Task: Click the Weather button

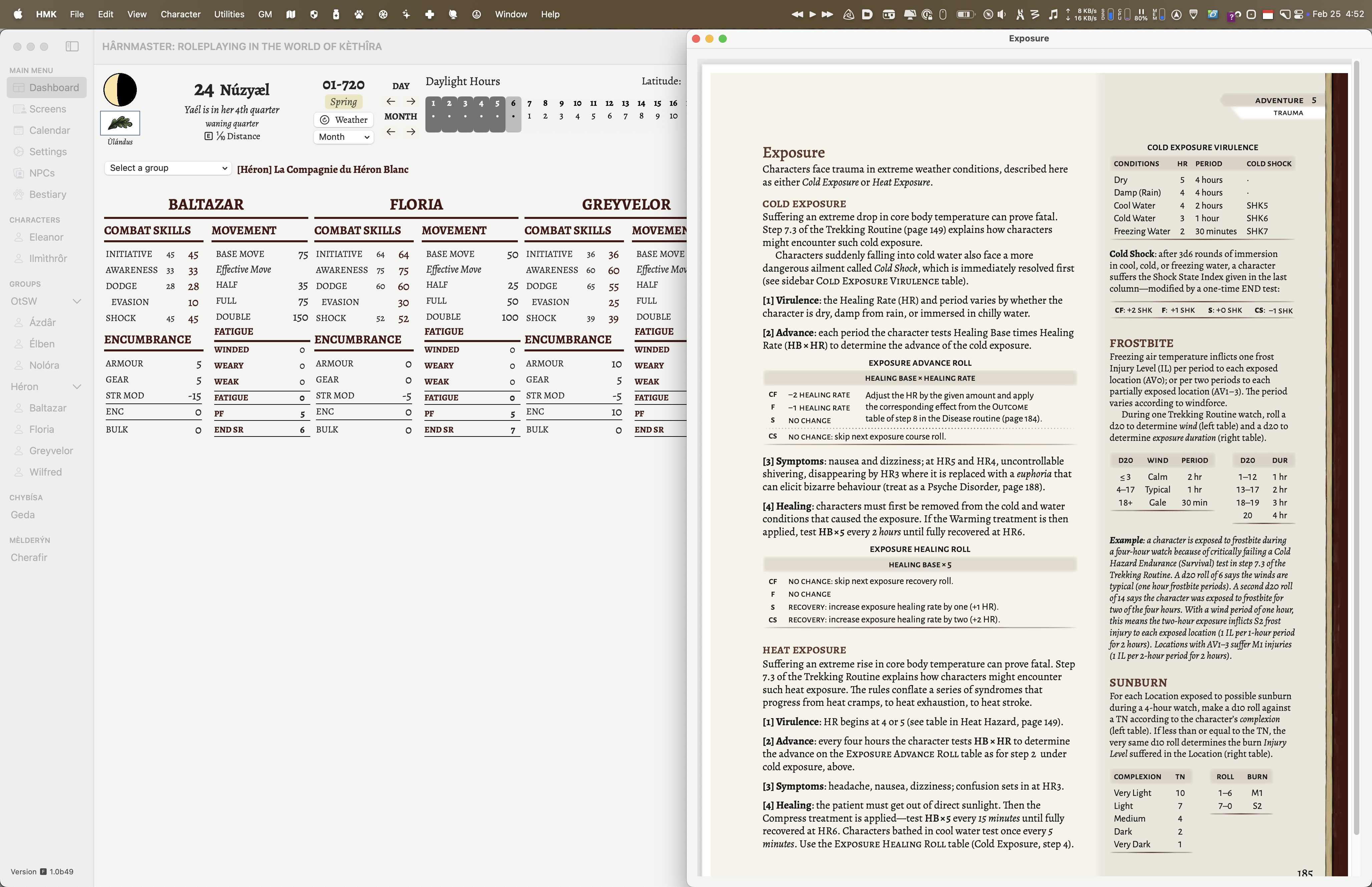Action: [x=344, y=120]
